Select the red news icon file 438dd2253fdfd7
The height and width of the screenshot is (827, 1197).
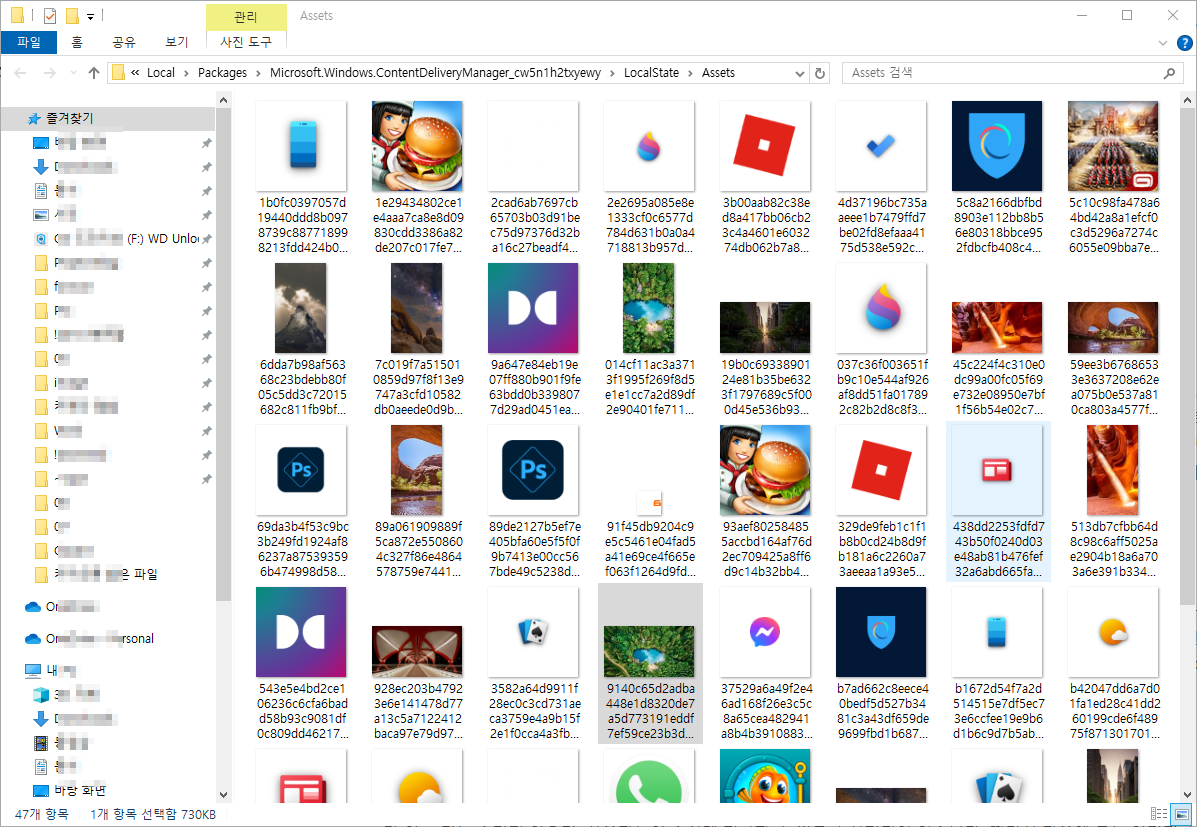[998, 502]
